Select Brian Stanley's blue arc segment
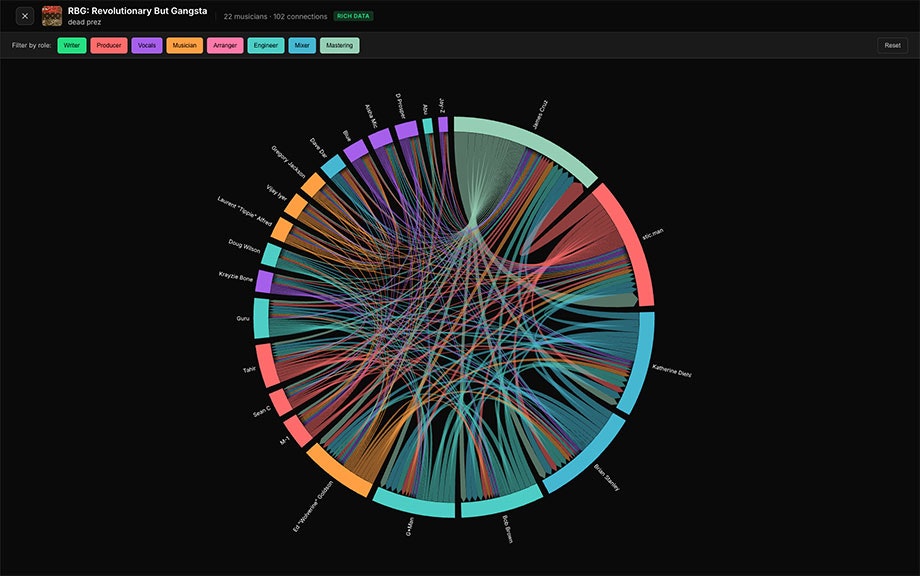This screenshot has width=920, height=576. click(x=588, y=458)
